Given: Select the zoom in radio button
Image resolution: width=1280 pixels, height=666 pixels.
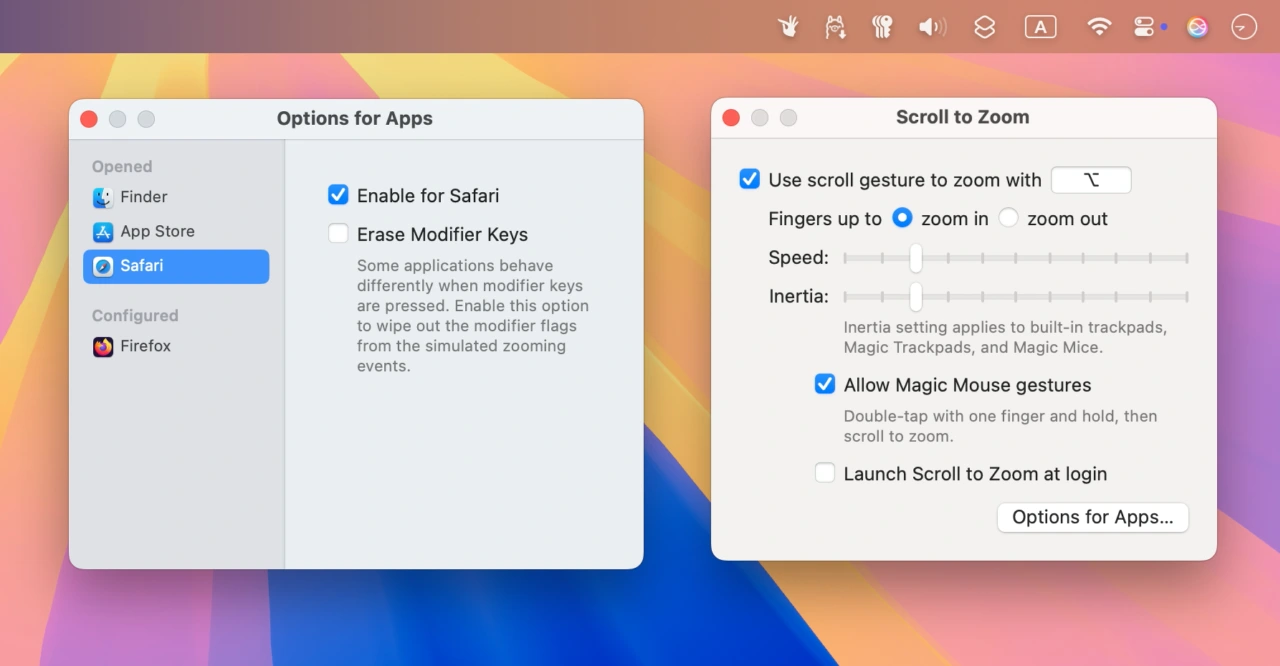Looking at the screenshot, I should pos(902,218).
